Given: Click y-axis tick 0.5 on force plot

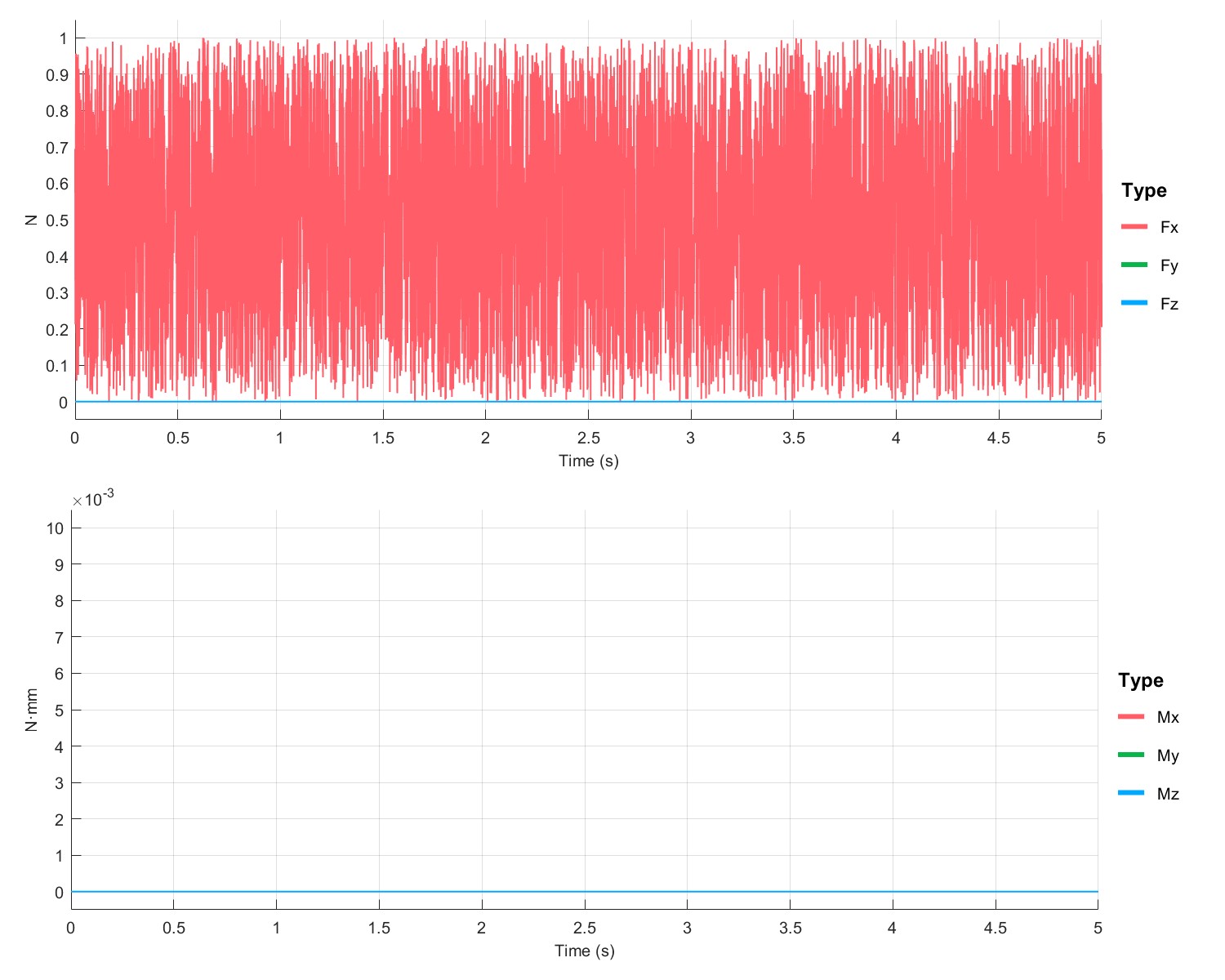Looking at the screenshot, I should (x=57, y=220).
